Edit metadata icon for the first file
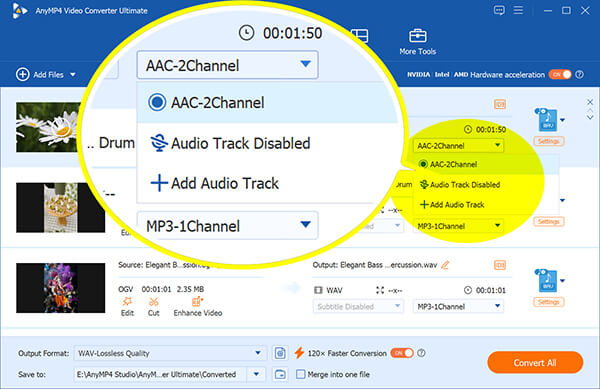This screenshot has width=600, height=389. (x=500, y=104)
